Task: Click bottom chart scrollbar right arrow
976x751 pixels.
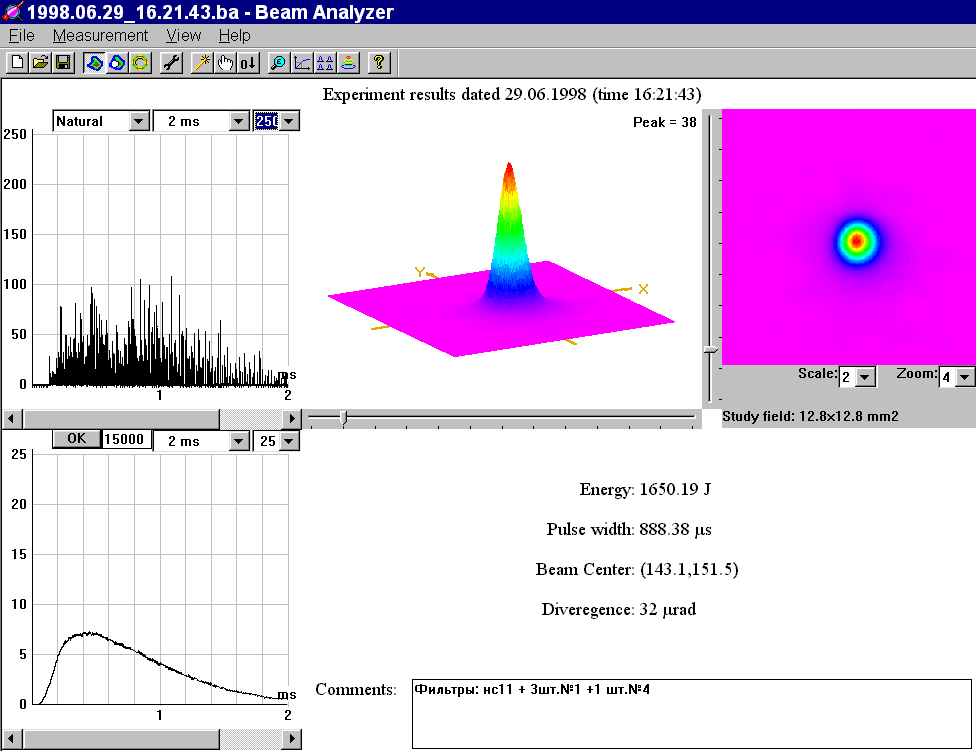Action: coord(291,739)
